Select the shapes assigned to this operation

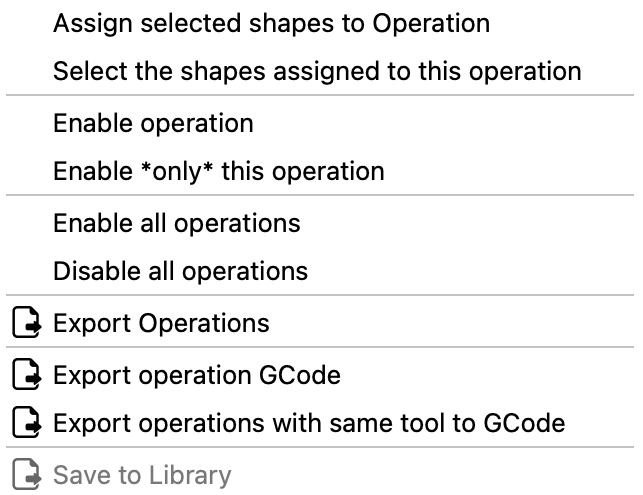click(x=317, y=71)
